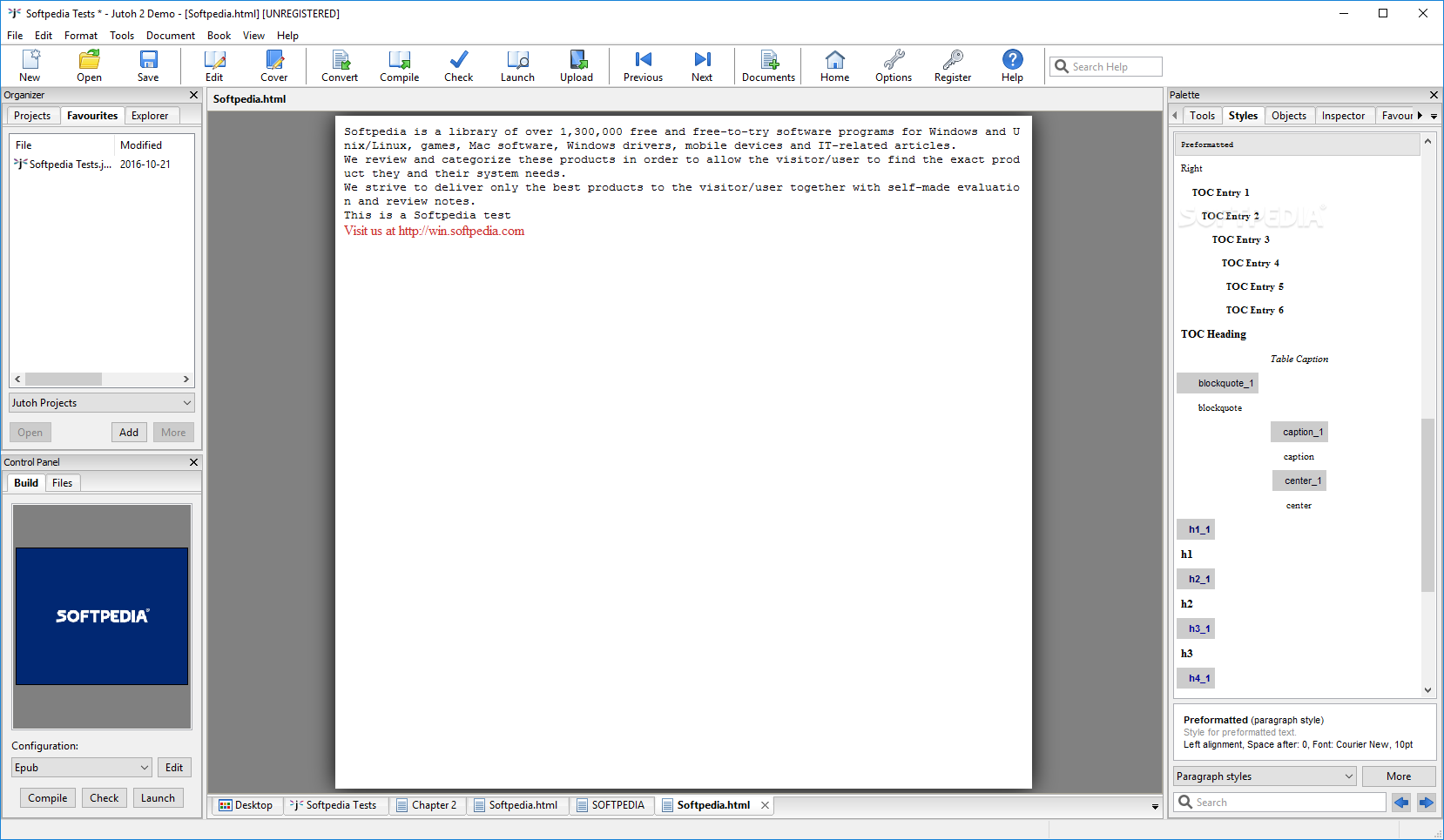Go to the Next document icon
This screenshot has height=840, width=1444.
coord(702,66)
